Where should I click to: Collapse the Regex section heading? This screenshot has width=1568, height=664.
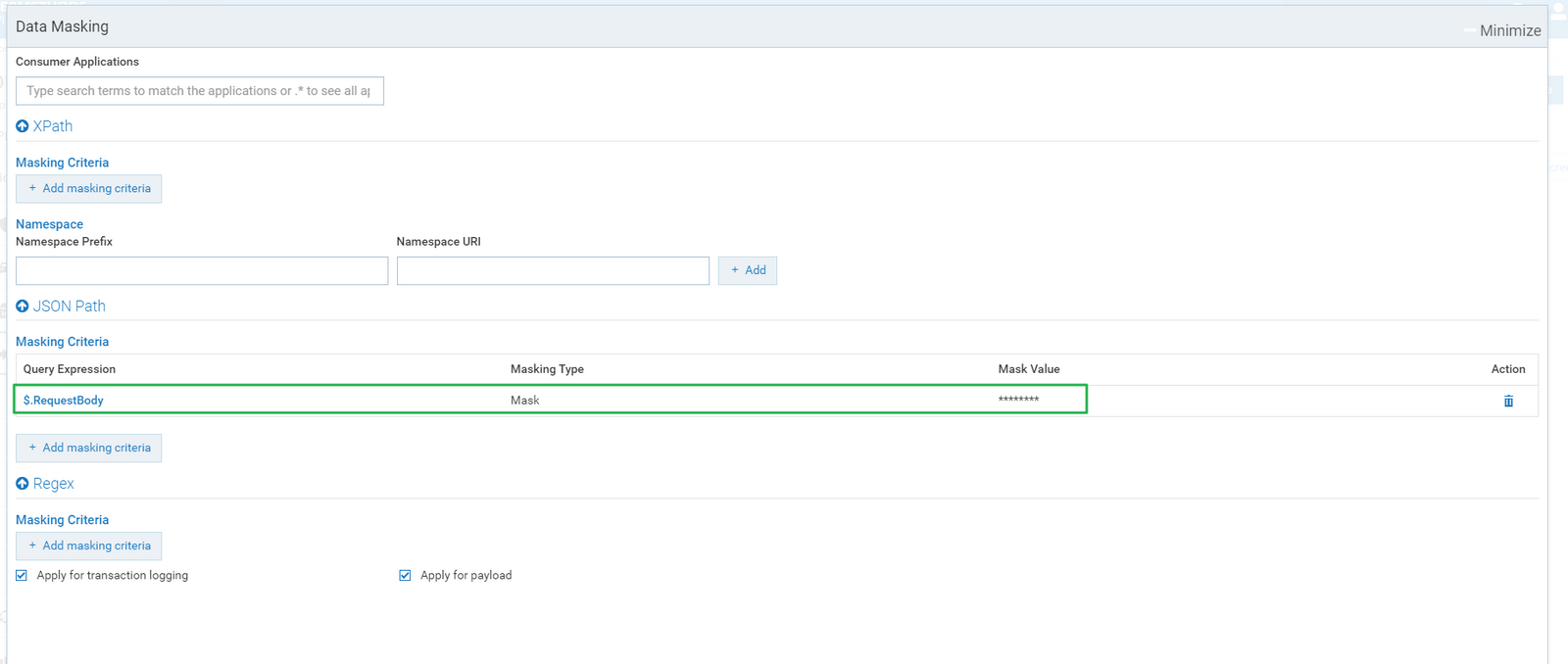[x=54, y=484]
